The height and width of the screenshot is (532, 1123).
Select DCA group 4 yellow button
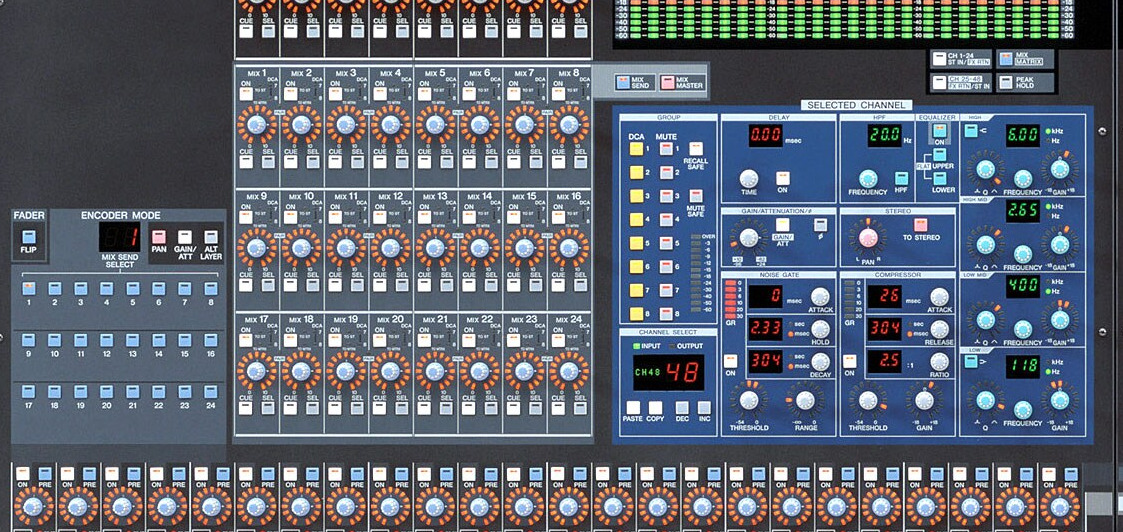[635, 220]
